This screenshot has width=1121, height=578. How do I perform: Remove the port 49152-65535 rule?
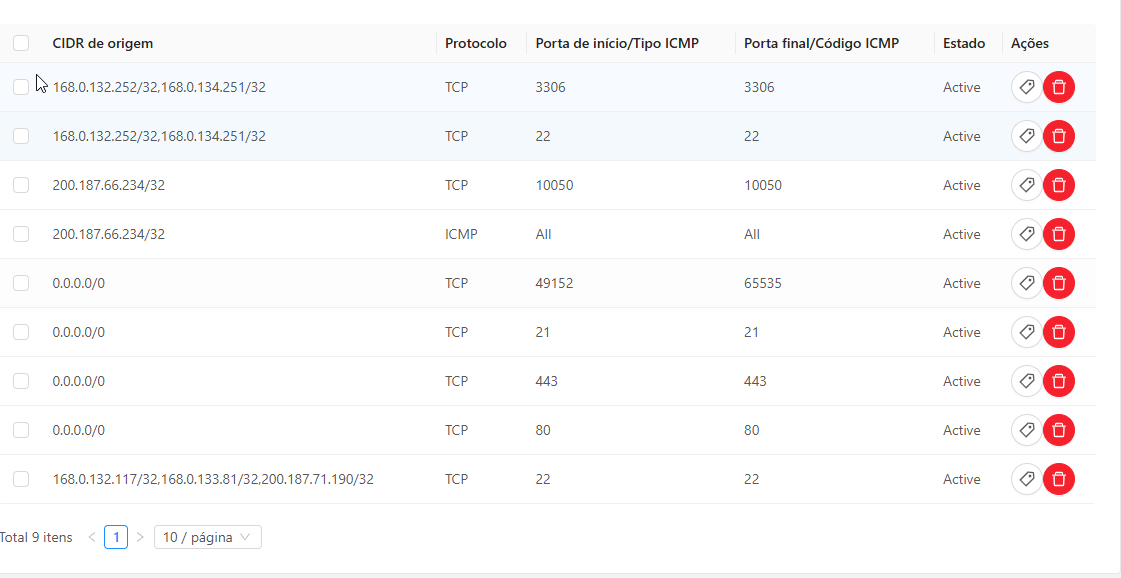[1059, 283]
